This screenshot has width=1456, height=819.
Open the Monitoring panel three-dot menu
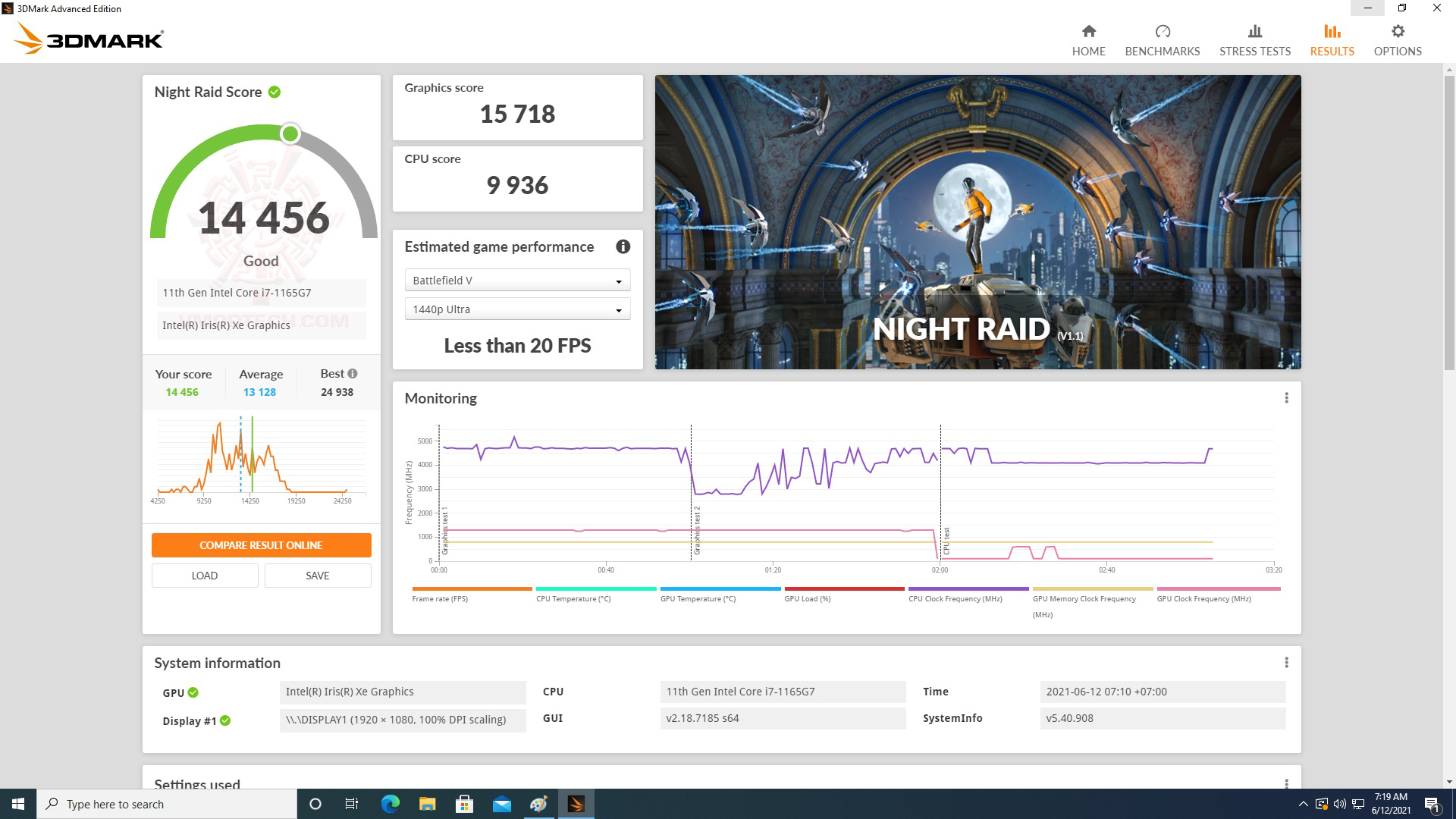pos(1286,398)
